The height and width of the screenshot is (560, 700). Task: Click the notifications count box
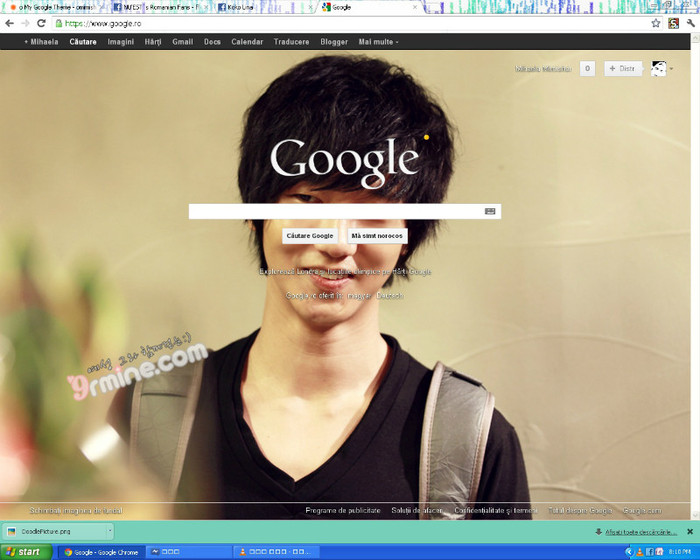point(587,69)
